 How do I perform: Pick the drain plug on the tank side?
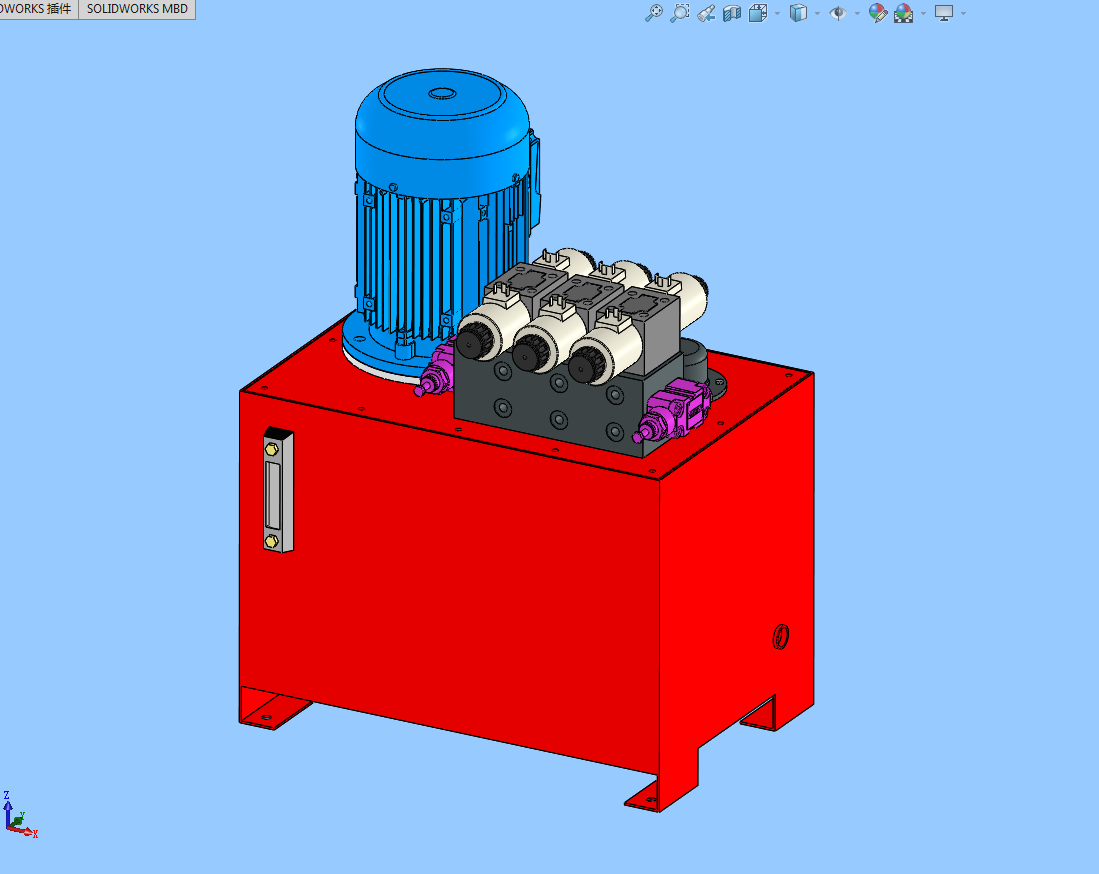tap(781, 635)
